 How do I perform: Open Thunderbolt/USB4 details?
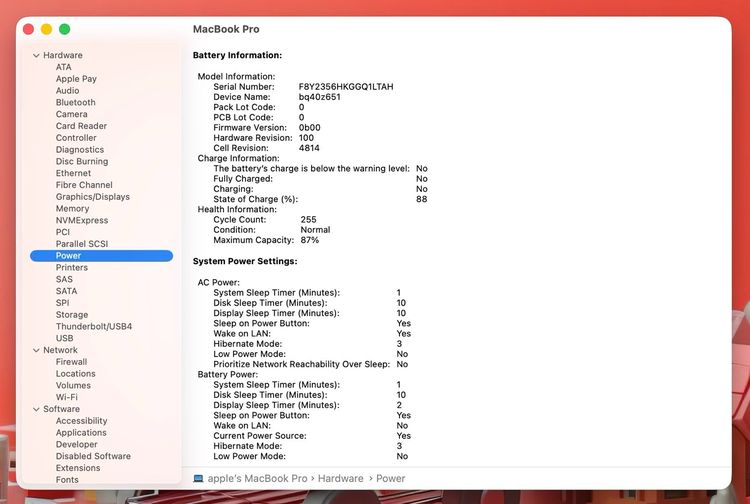click(x=94, y=326)
